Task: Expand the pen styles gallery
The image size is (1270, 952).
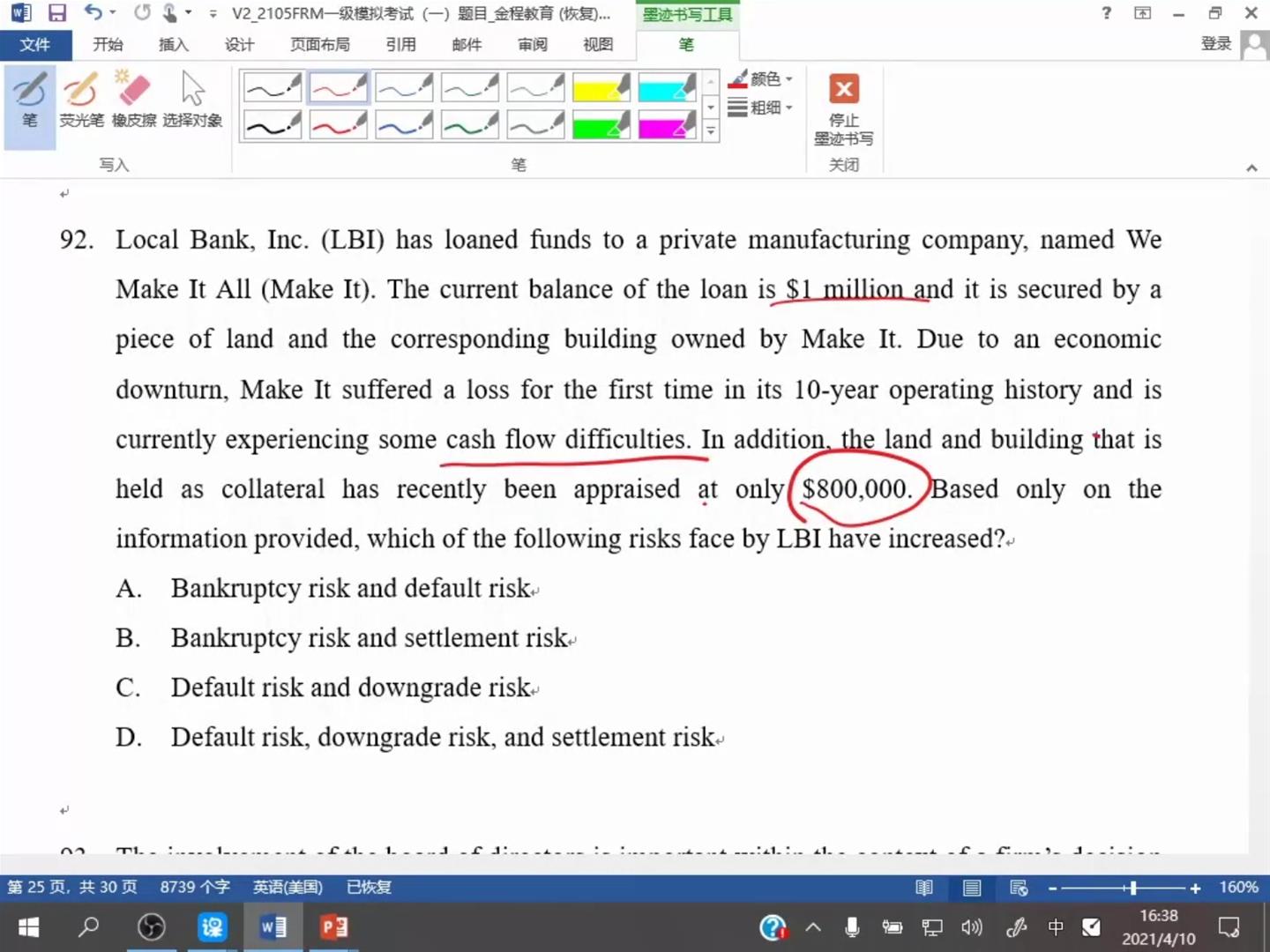Action: (711, 132)
